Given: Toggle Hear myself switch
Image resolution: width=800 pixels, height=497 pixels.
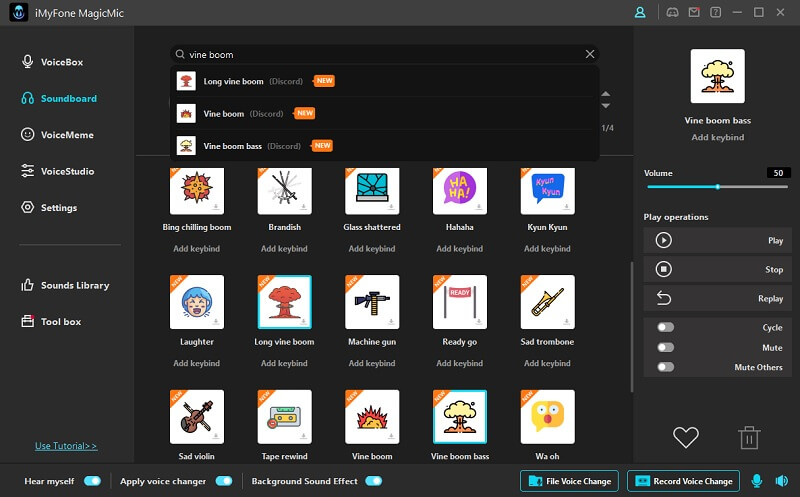Looking at the screenshot, I should pyautogui.click(x=92, y=481).
